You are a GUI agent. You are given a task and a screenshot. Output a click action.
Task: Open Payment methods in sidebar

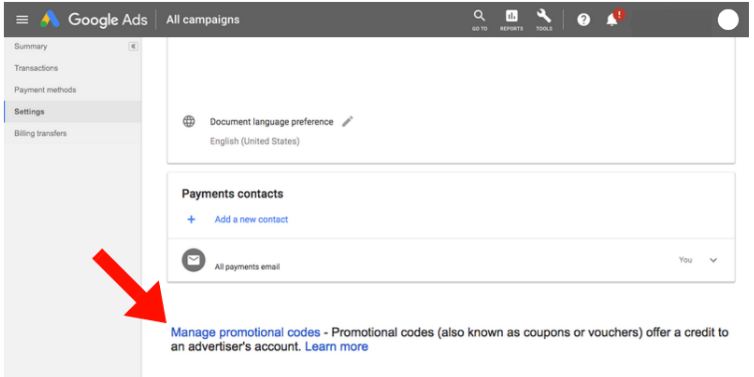click(45, 90)
